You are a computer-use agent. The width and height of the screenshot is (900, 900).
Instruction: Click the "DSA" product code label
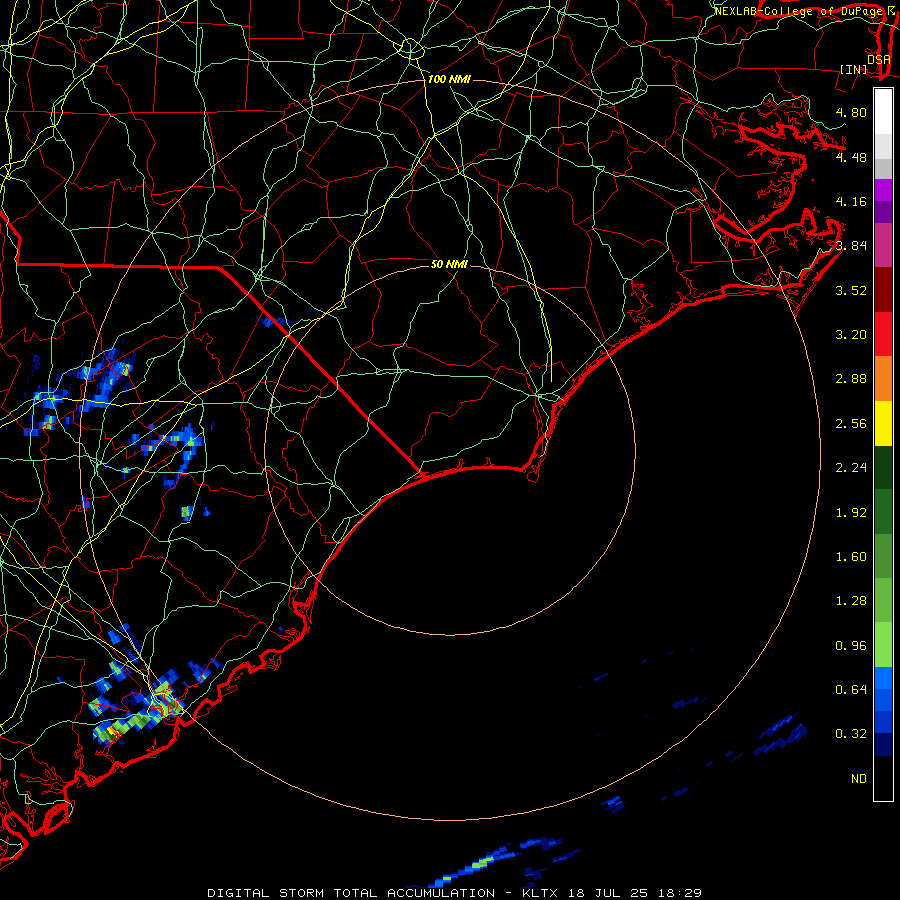point(879,60)
